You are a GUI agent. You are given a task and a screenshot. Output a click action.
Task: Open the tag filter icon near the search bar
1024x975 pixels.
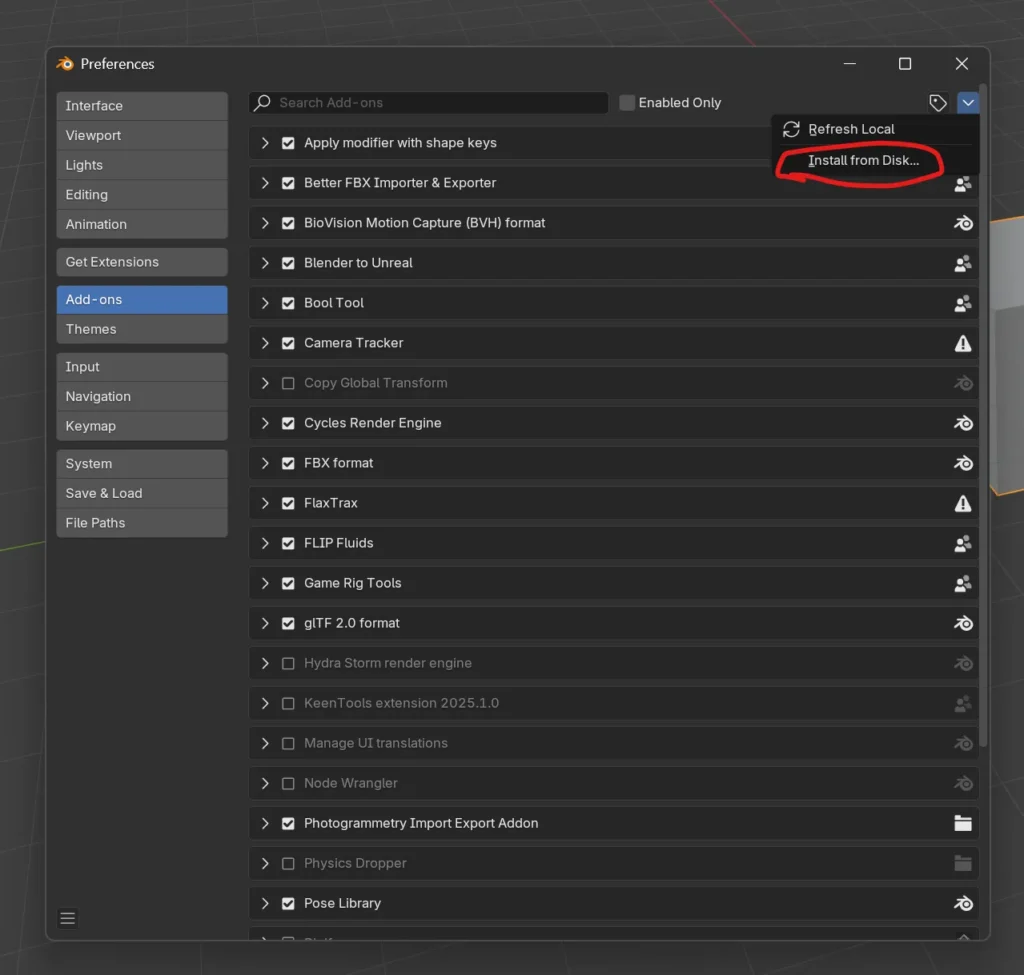click(938, 102)
